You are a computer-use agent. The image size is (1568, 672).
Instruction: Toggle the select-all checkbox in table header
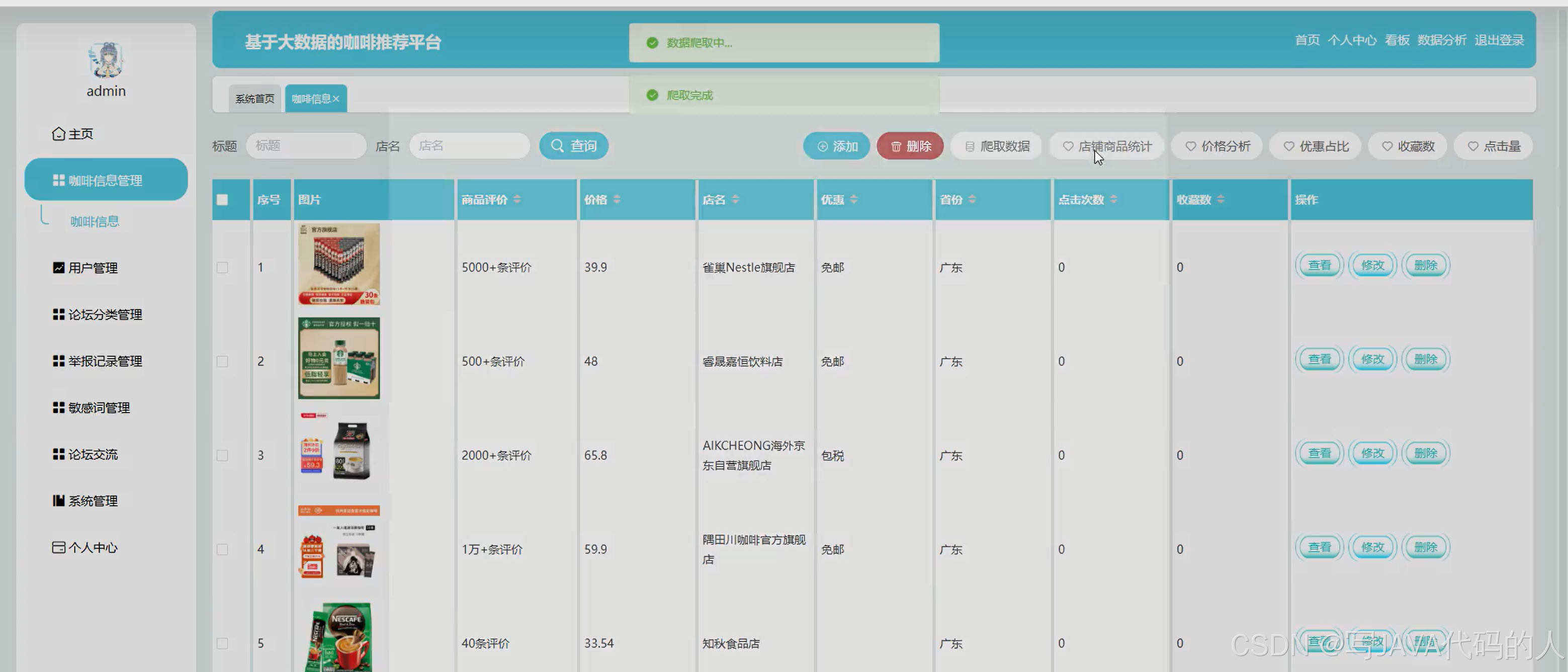click(x=222, y=200)
